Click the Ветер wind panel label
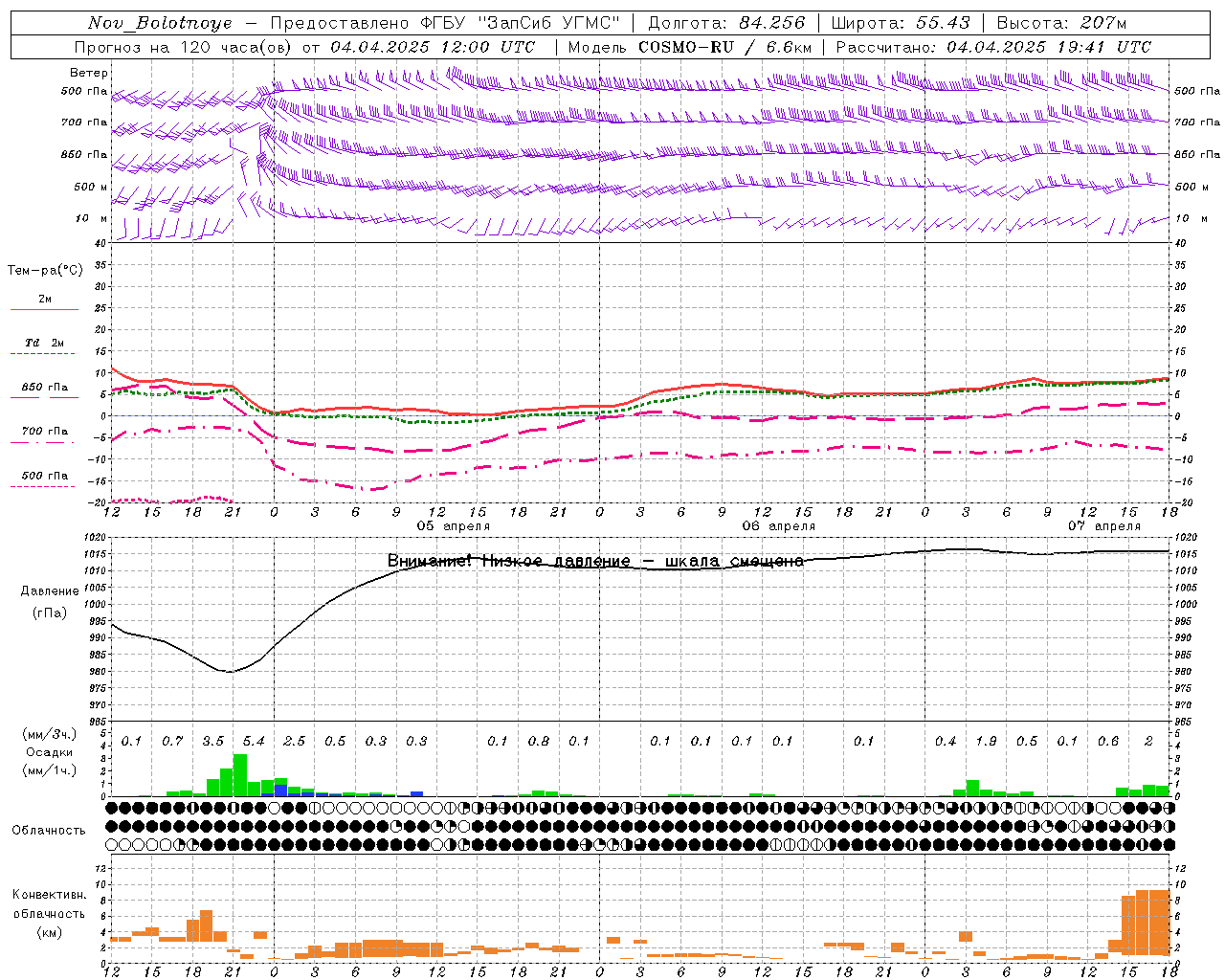The height and width of the screenshot is (980, 1225). point(89,73)
